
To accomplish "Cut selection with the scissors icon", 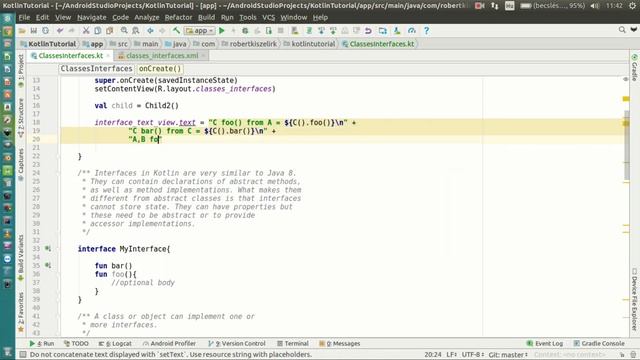I will click(86, 31).
